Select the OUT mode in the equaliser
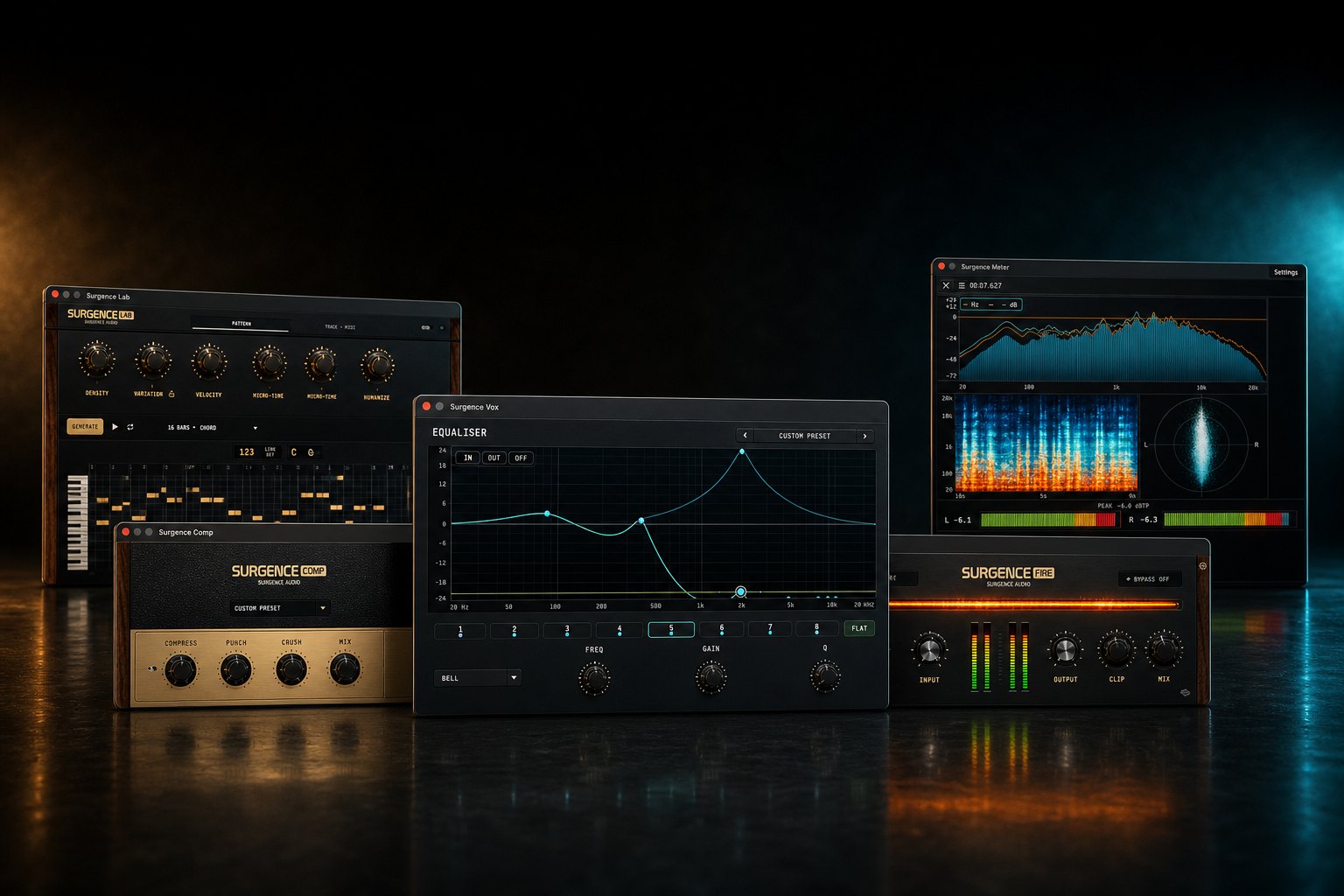This screenshot has height=896, width=1344. (x=494, y=458)
